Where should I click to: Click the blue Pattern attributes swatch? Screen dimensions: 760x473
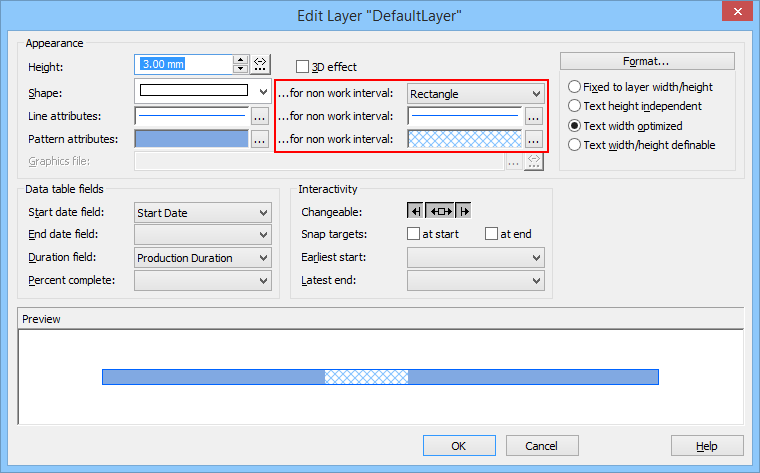point(191,139)
